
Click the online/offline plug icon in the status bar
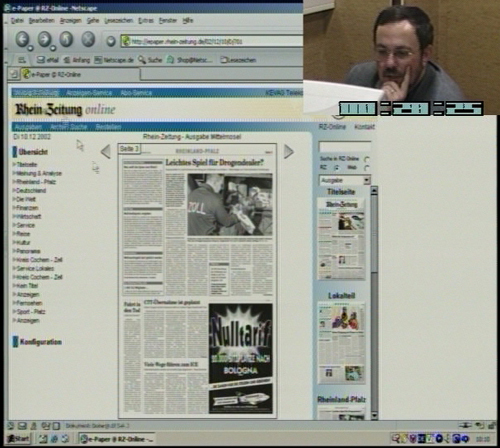(465, 425)
